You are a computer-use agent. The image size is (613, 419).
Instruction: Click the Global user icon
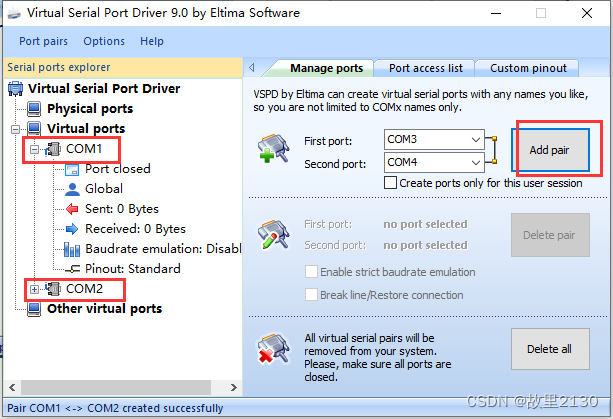[72, 189]
